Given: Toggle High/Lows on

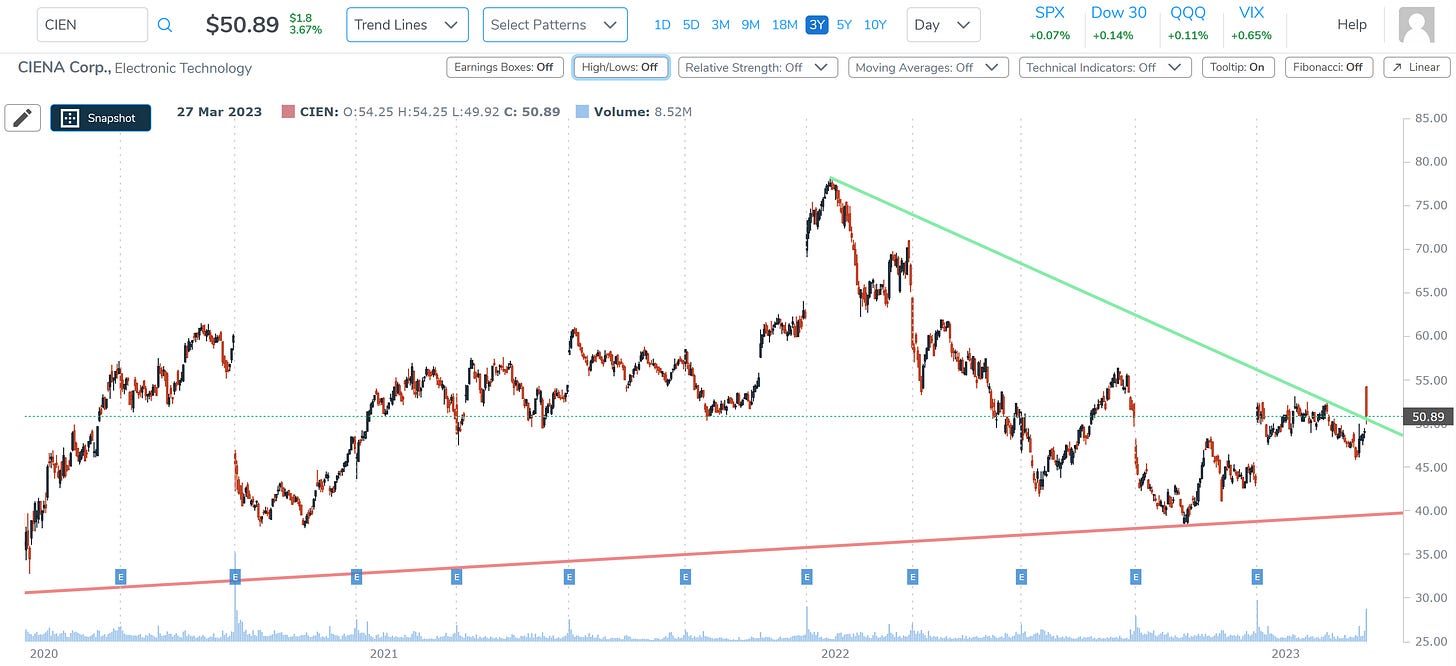Looking at the screenshot, I should click(x=621, y=67).
